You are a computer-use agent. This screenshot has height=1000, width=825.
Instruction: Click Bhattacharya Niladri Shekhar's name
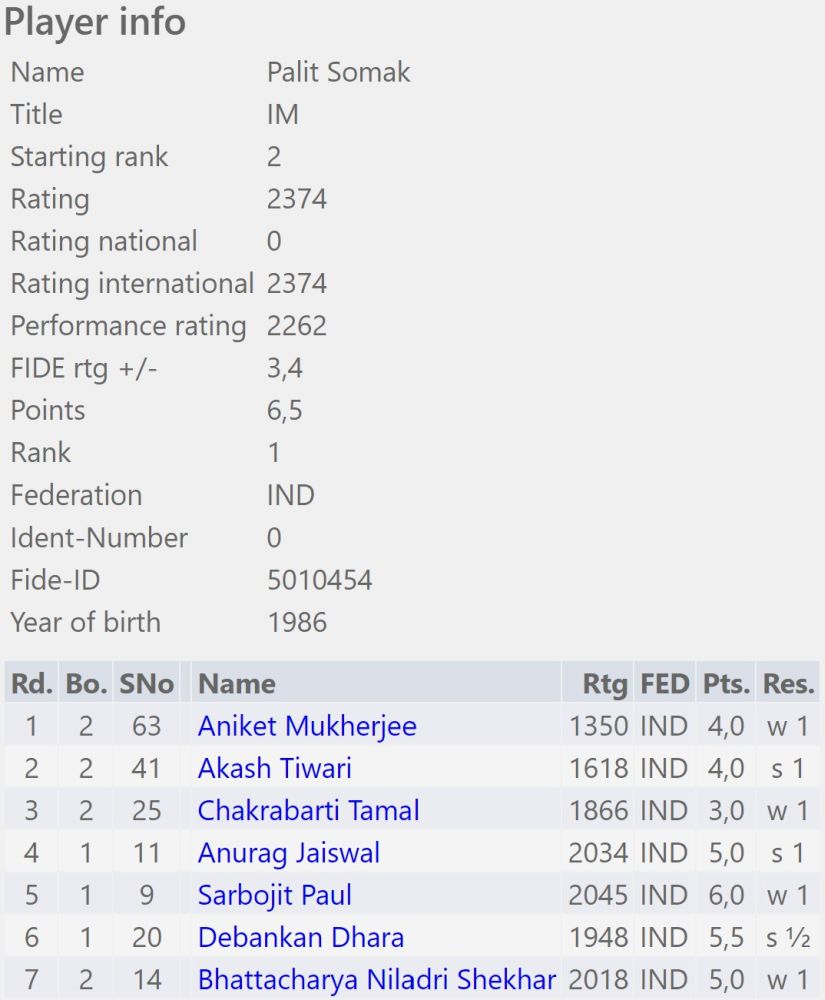pos(376,980)
